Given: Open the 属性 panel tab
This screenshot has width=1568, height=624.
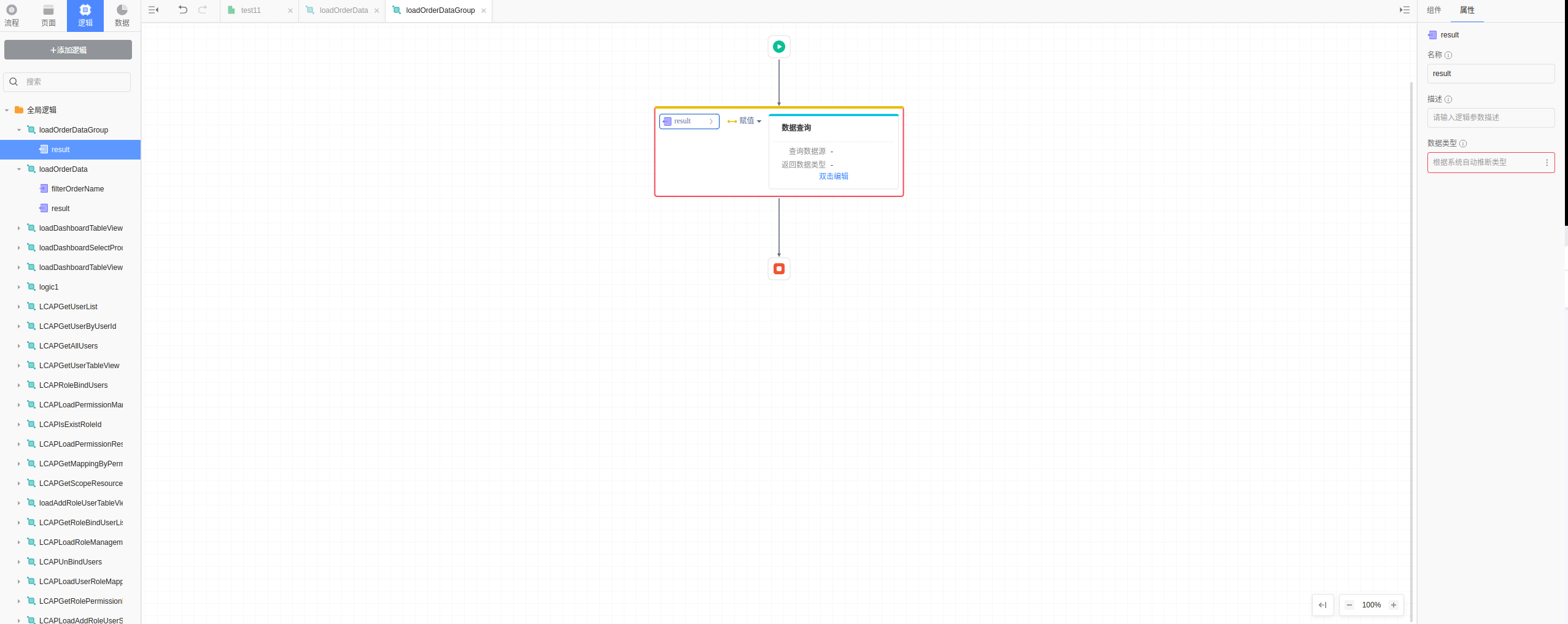Looking at the screenshot, I should [1467, 10].
